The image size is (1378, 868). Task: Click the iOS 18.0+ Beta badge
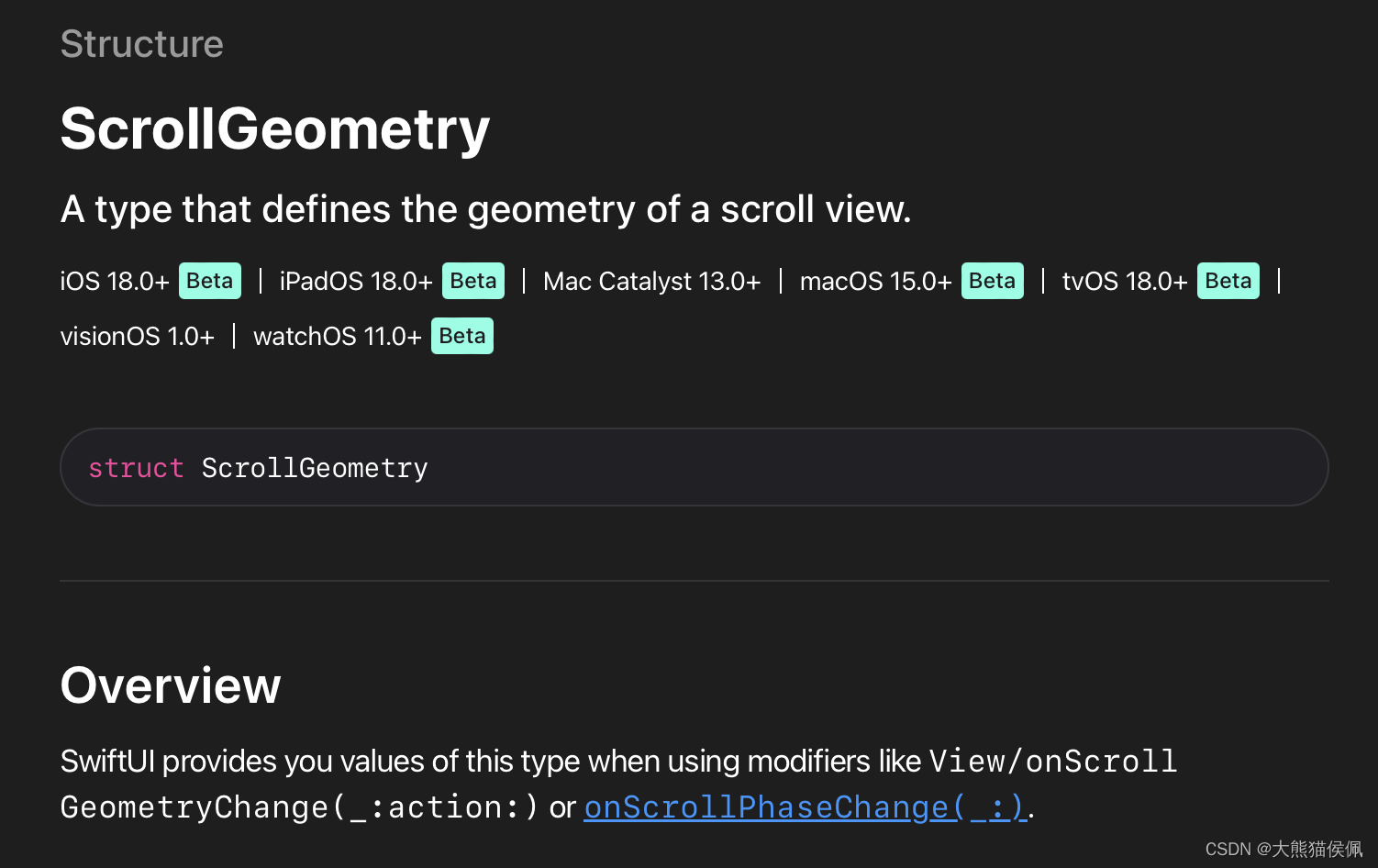tap(210, 281)
